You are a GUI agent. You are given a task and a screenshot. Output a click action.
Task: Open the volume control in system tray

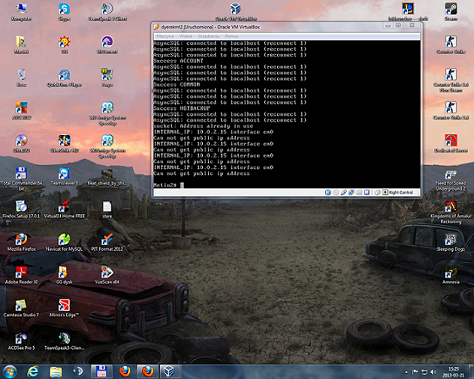(x=433, y=372)
